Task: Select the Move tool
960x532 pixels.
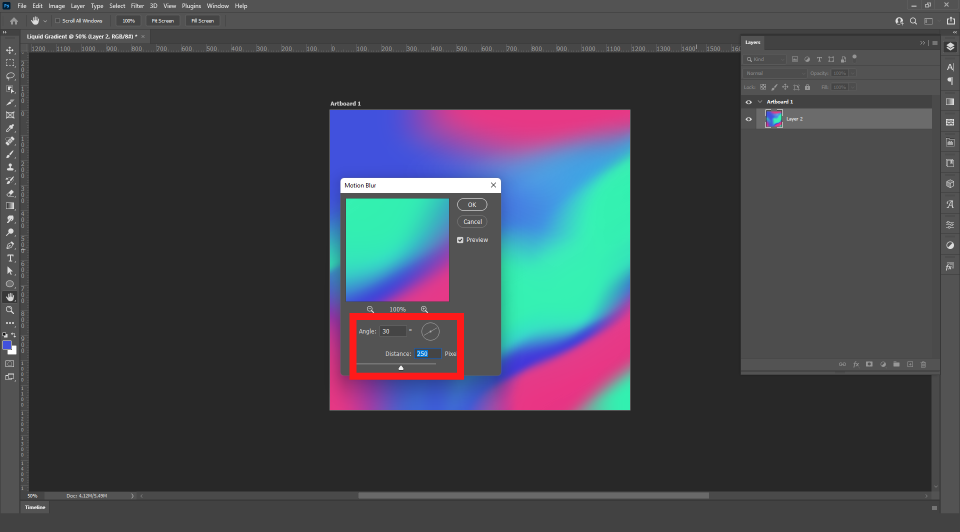Action: [x=10, y=49]
